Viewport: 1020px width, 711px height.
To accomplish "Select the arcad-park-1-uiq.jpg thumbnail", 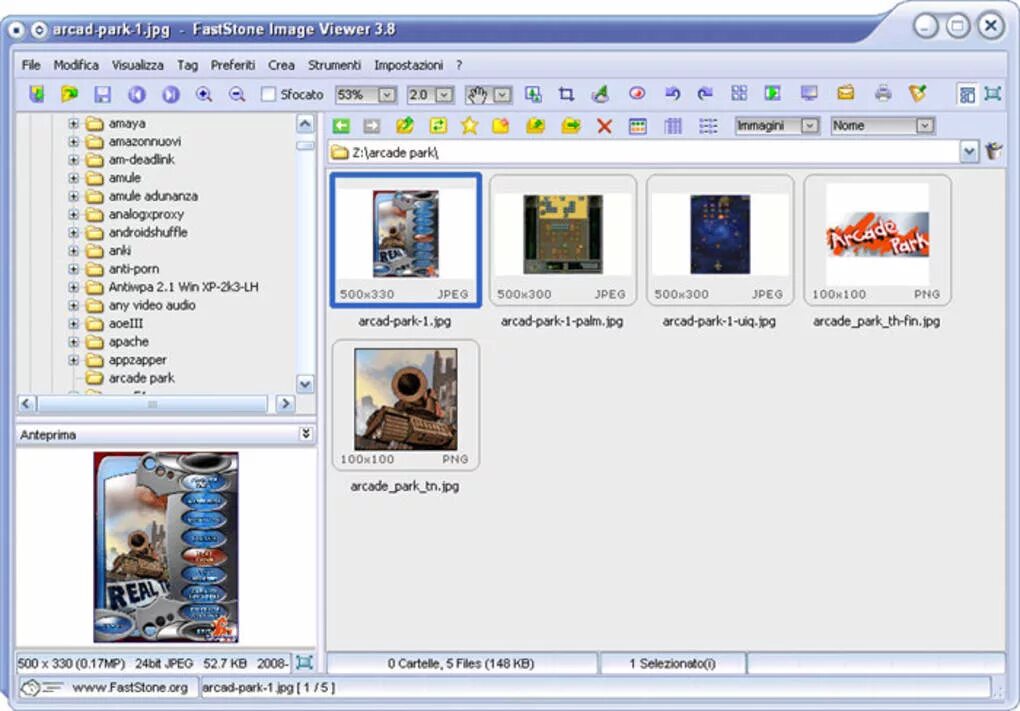I will point(720,239).
